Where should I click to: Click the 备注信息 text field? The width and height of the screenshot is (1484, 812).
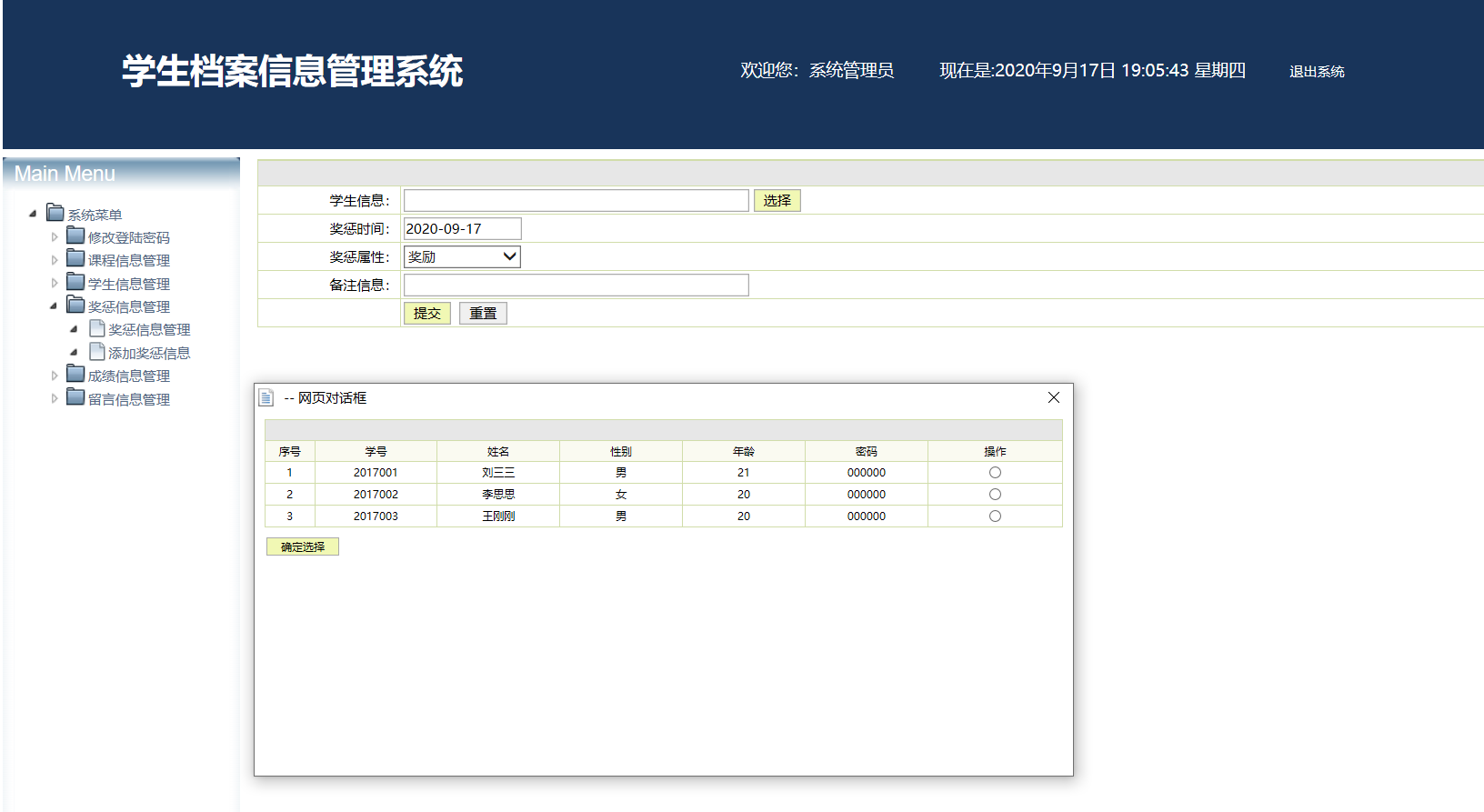coord(576,286)
